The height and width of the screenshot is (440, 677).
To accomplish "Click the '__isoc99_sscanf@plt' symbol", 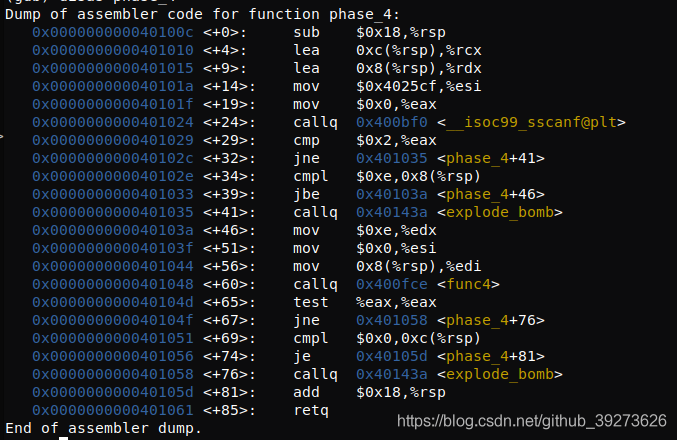I will click(x=531, y=122).
